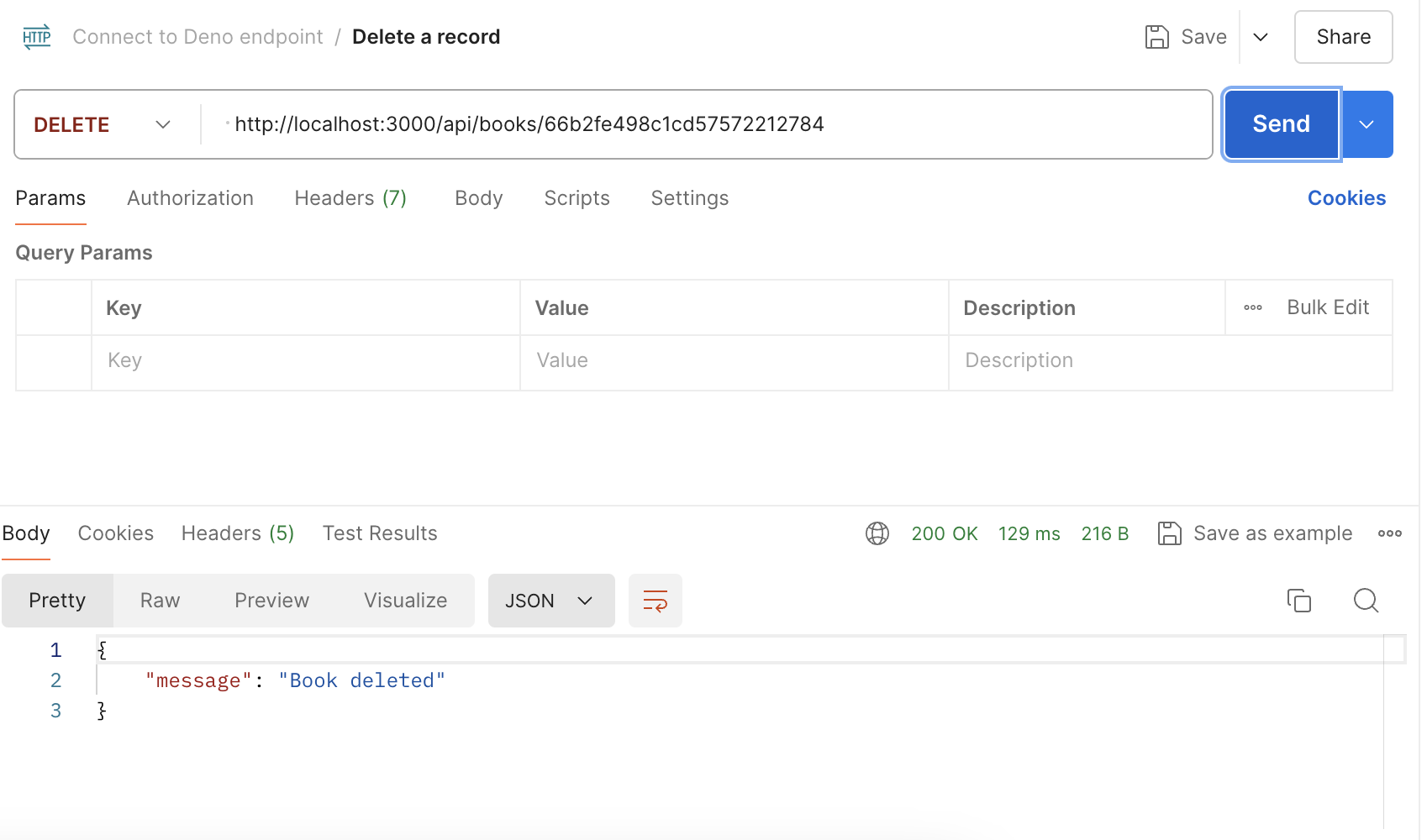
Task: Click the Save floppy disk icon
Action: click(x=1156, y=37)
